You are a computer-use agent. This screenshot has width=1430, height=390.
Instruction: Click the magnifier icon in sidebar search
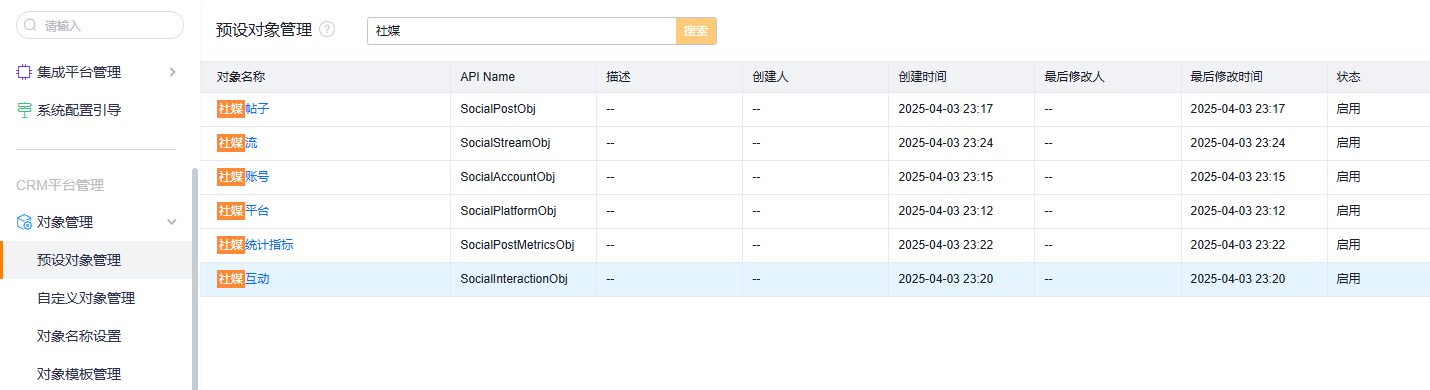click(30, 26)
